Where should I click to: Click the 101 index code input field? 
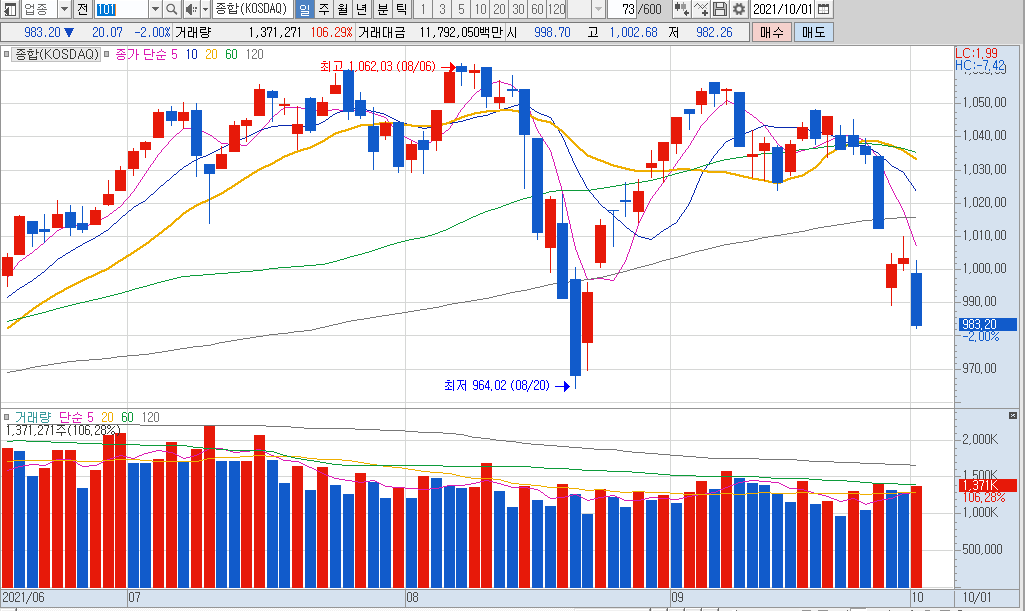122,9
